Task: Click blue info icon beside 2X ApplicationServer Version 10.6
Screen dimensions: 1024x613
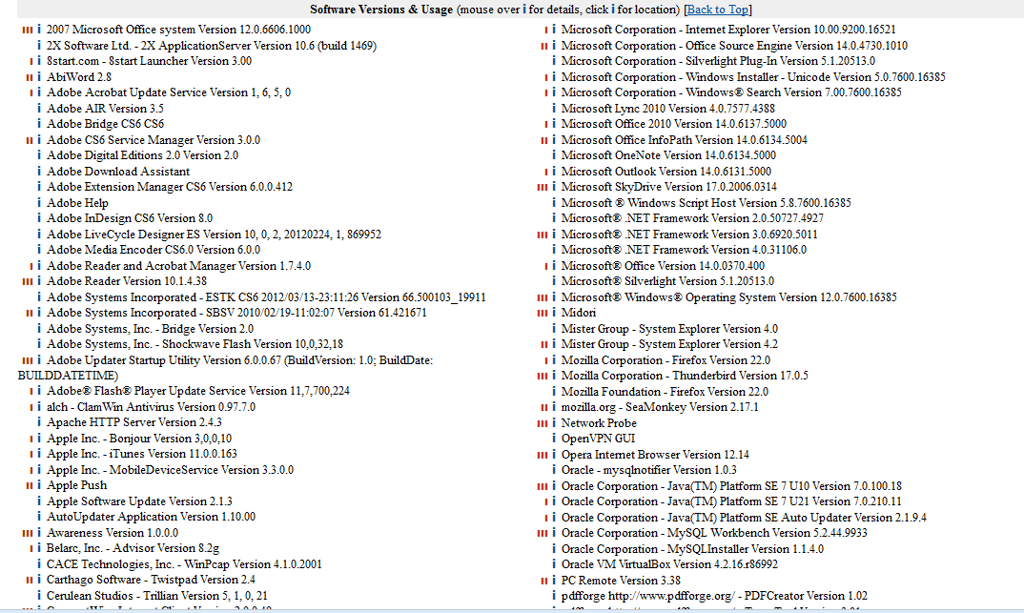Action: coord(39,46)
